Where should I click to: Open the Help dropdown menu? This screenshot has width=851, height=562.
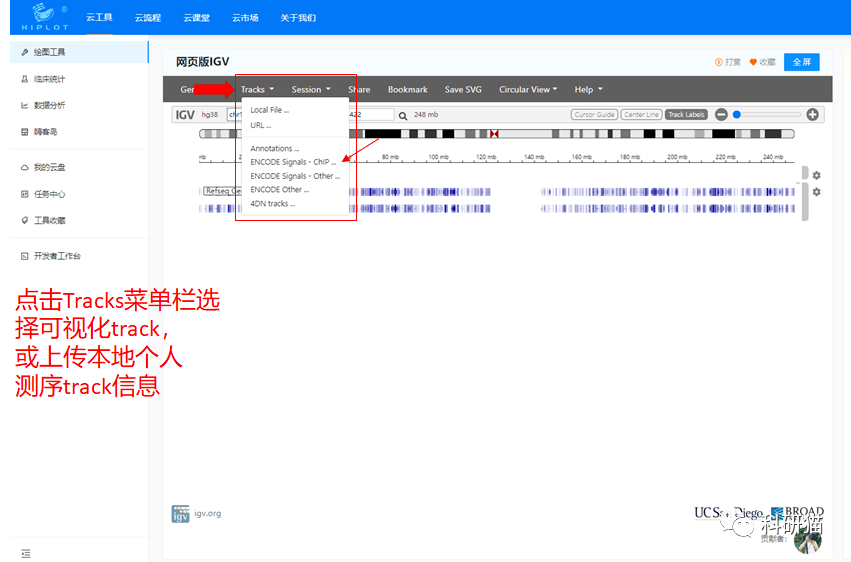tap(588, 90)
